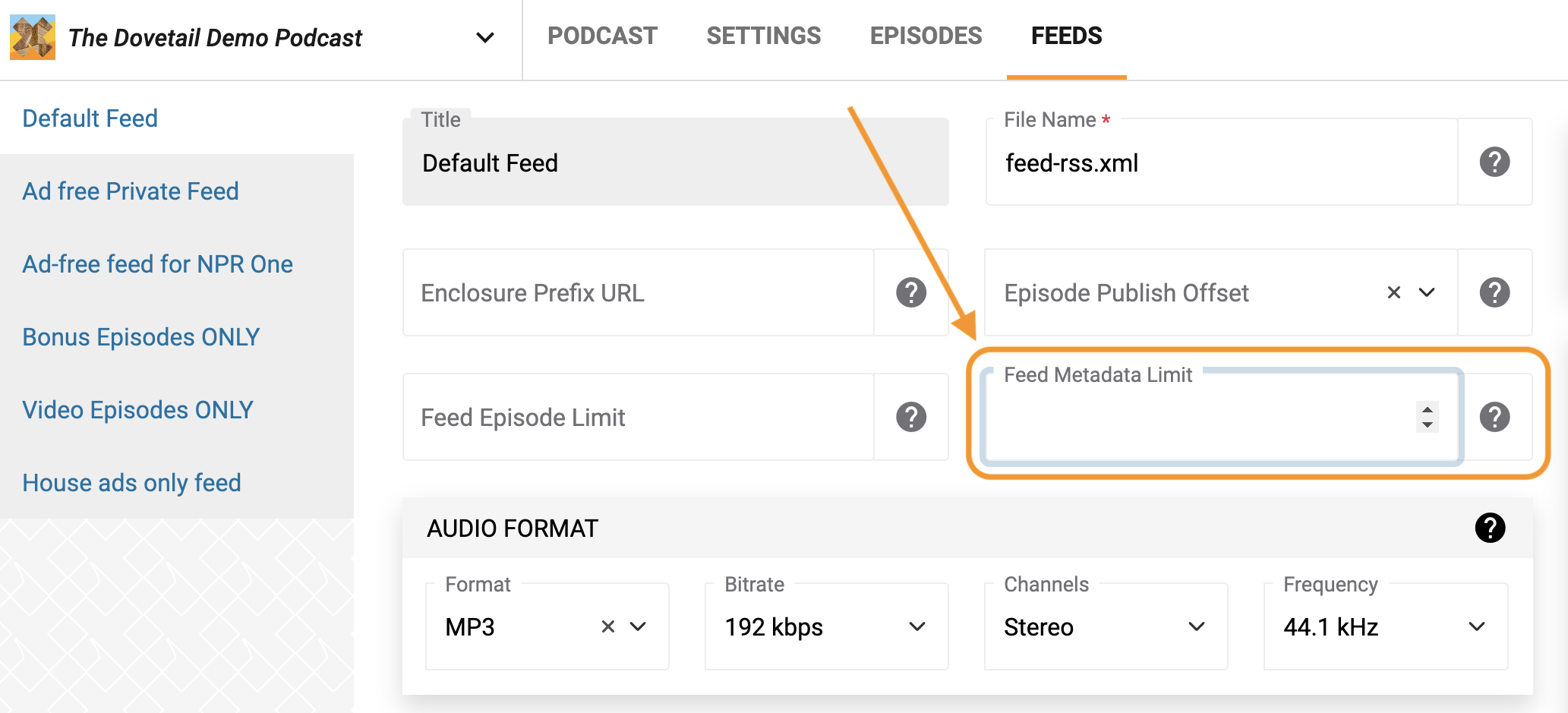Expand the Channels Stereo dropdown
Screen dimensions: 1568x713
[x=1106, y=626]
